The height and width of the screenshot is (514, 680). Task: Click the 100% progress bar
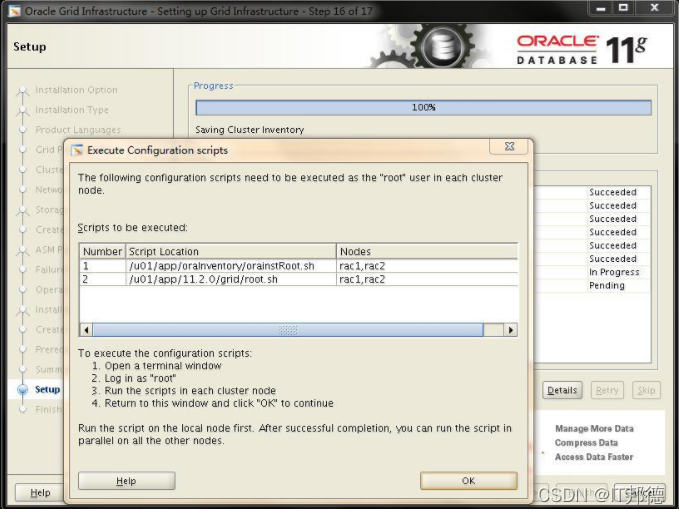tap(423, 108)
